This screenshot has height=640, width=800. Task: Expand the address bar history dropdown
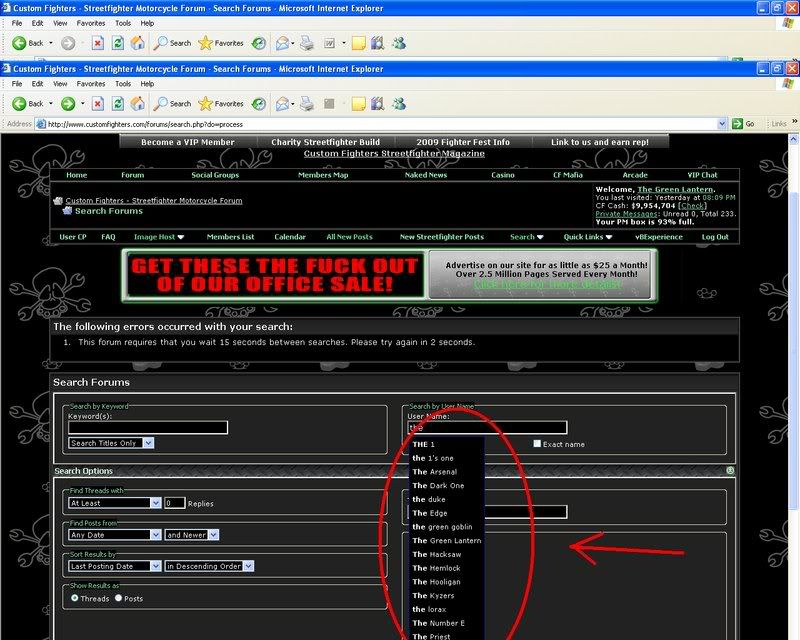click(x=722, y=124)
